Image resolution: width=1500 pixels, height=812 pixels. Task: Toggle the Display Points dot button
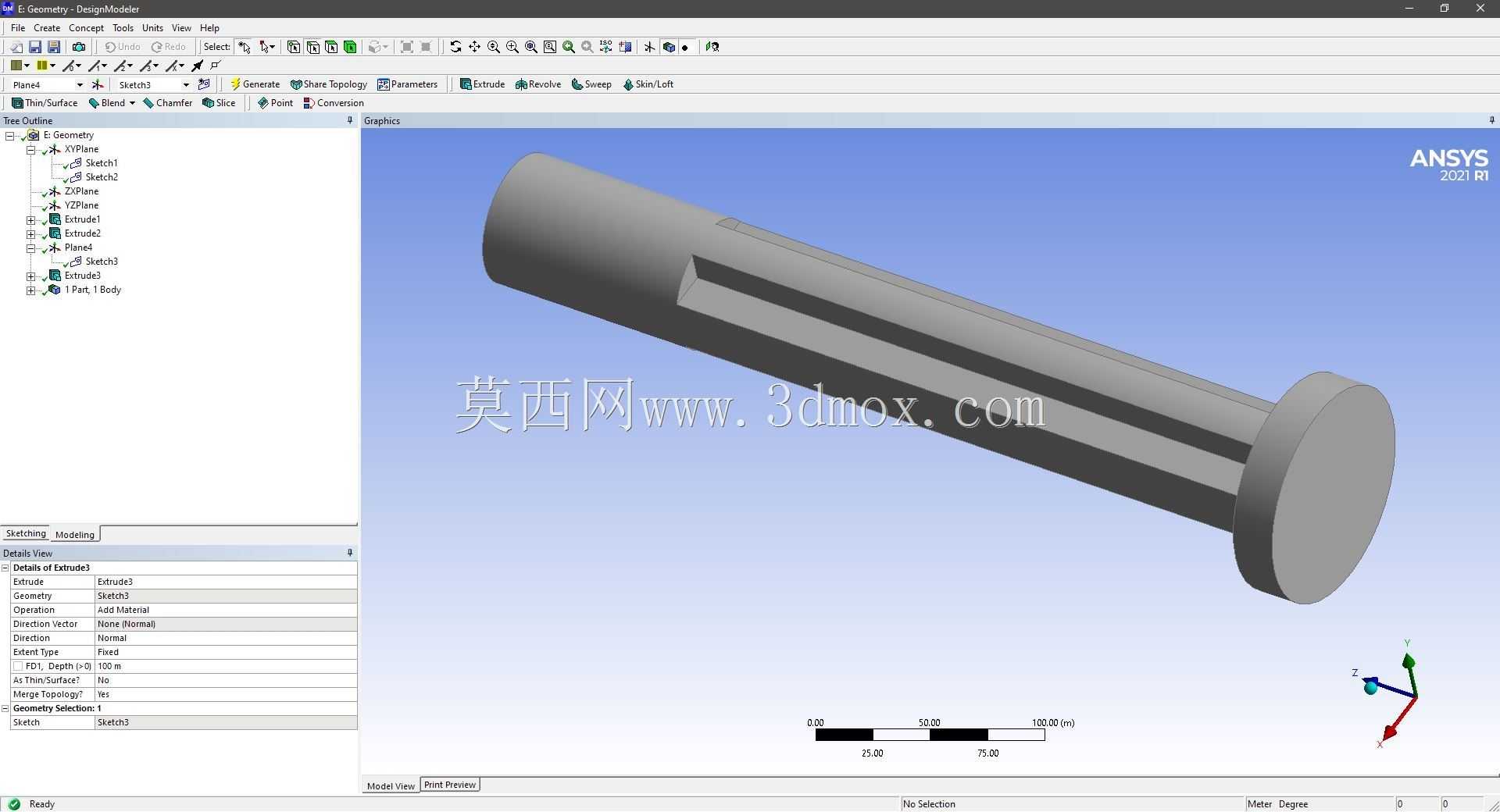pyautogui.click(x=685, y=47)
